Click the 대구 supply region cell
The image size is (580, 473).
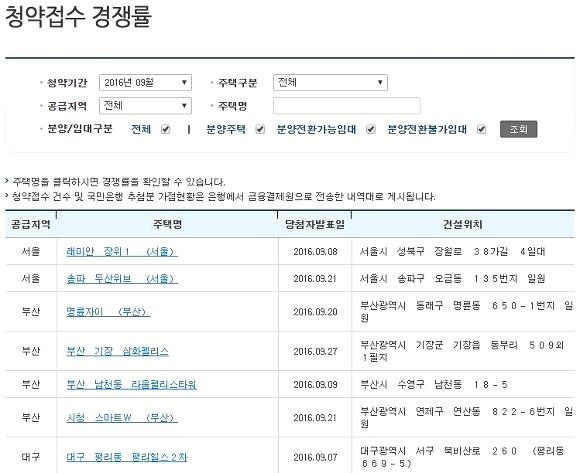pos(31,457)
